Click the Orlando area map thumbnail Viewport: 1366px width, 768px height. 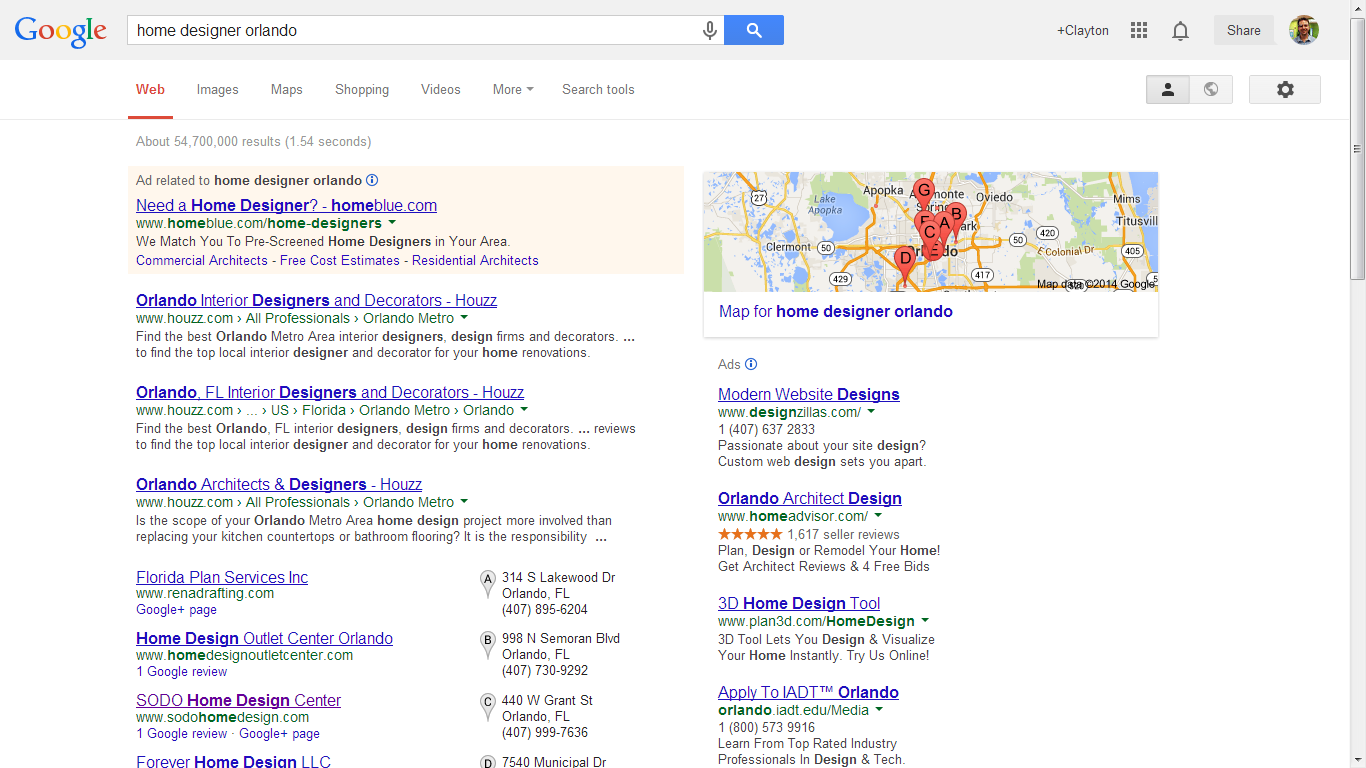[x=930, y=231]
